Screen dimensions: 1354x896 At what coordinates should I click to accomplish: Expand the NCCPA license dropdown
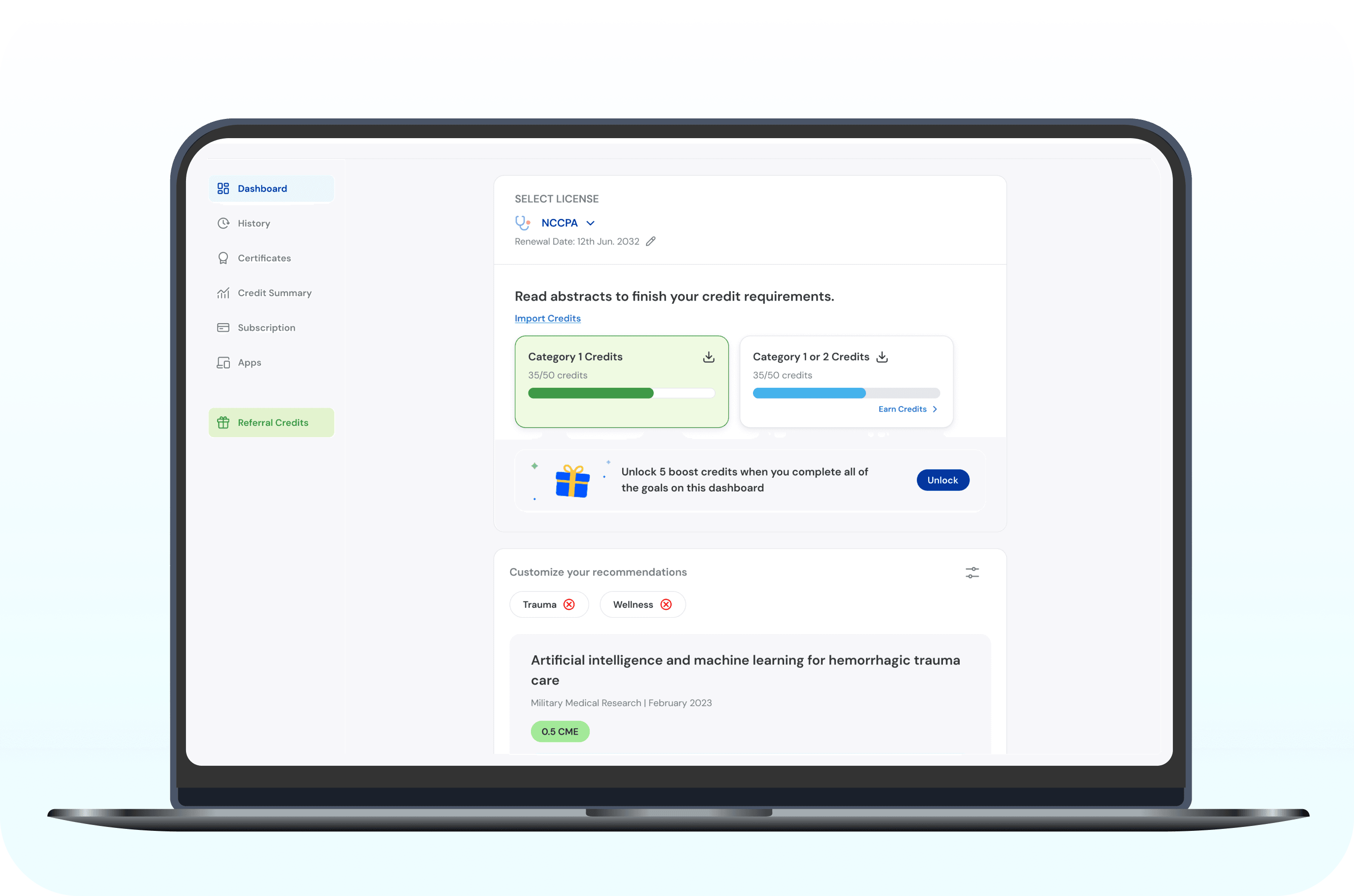tap(590, 224)
